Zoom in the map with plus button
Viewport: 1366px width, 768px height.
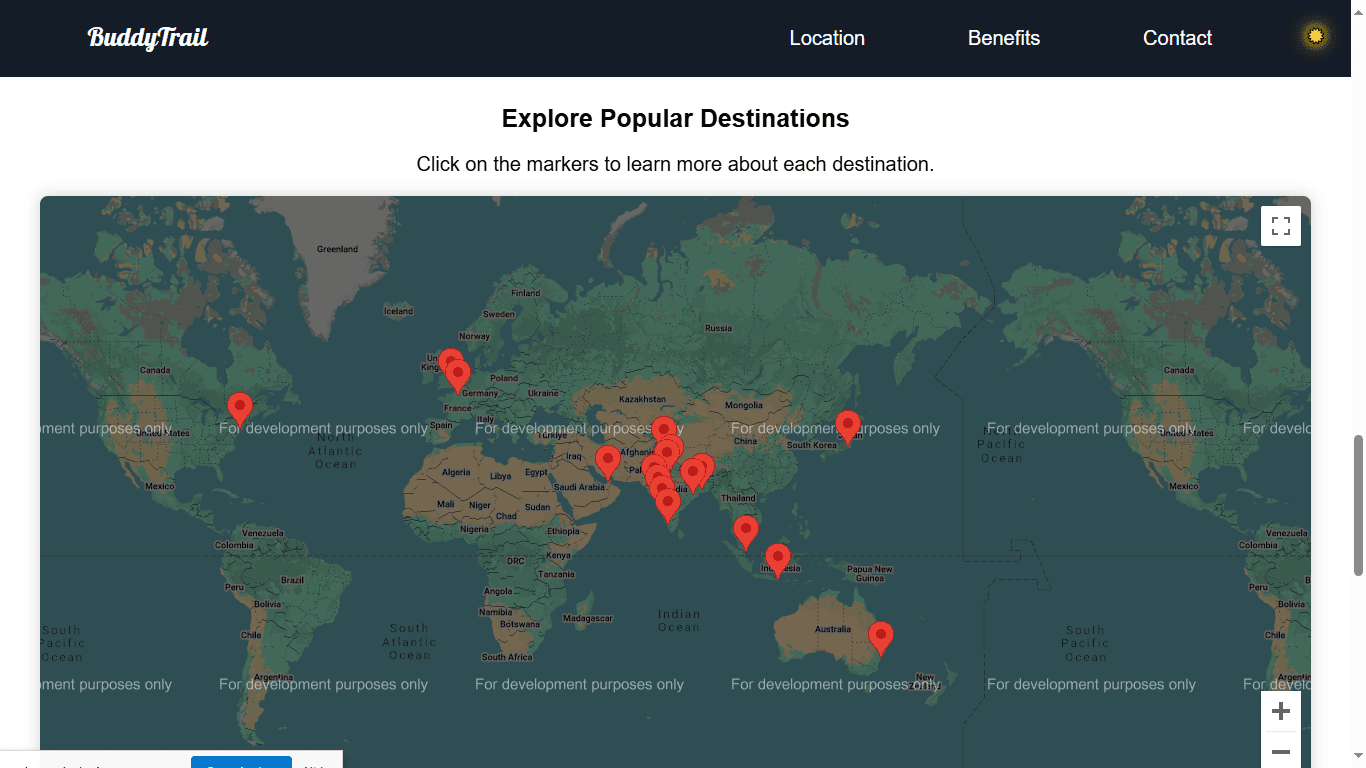pos(1281,712)
